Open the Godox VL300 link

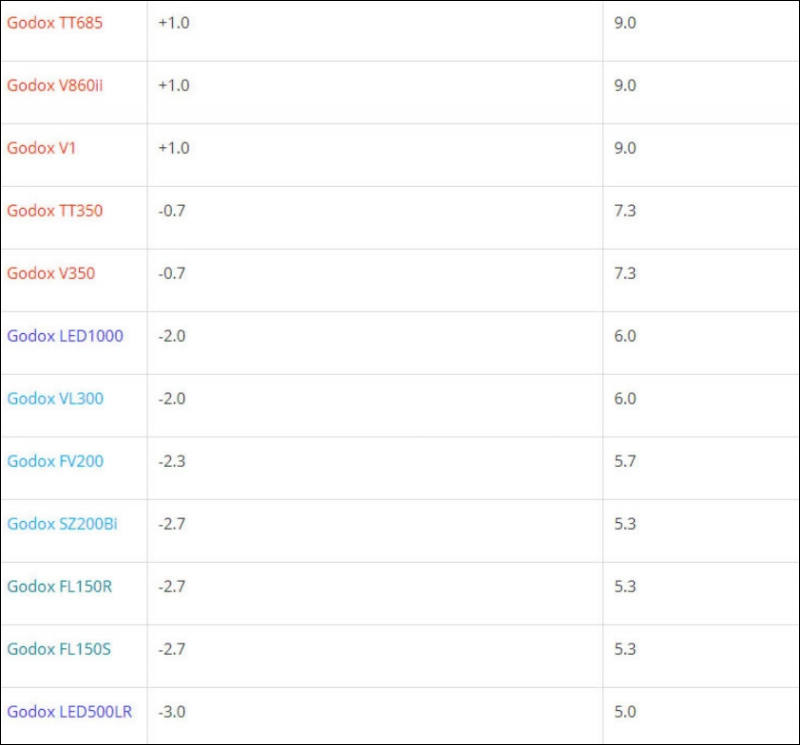(x=55, y=399)
